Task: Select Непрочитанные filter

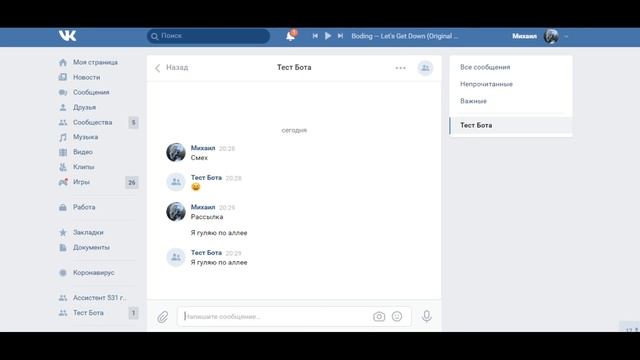Action: click(487, 84)
